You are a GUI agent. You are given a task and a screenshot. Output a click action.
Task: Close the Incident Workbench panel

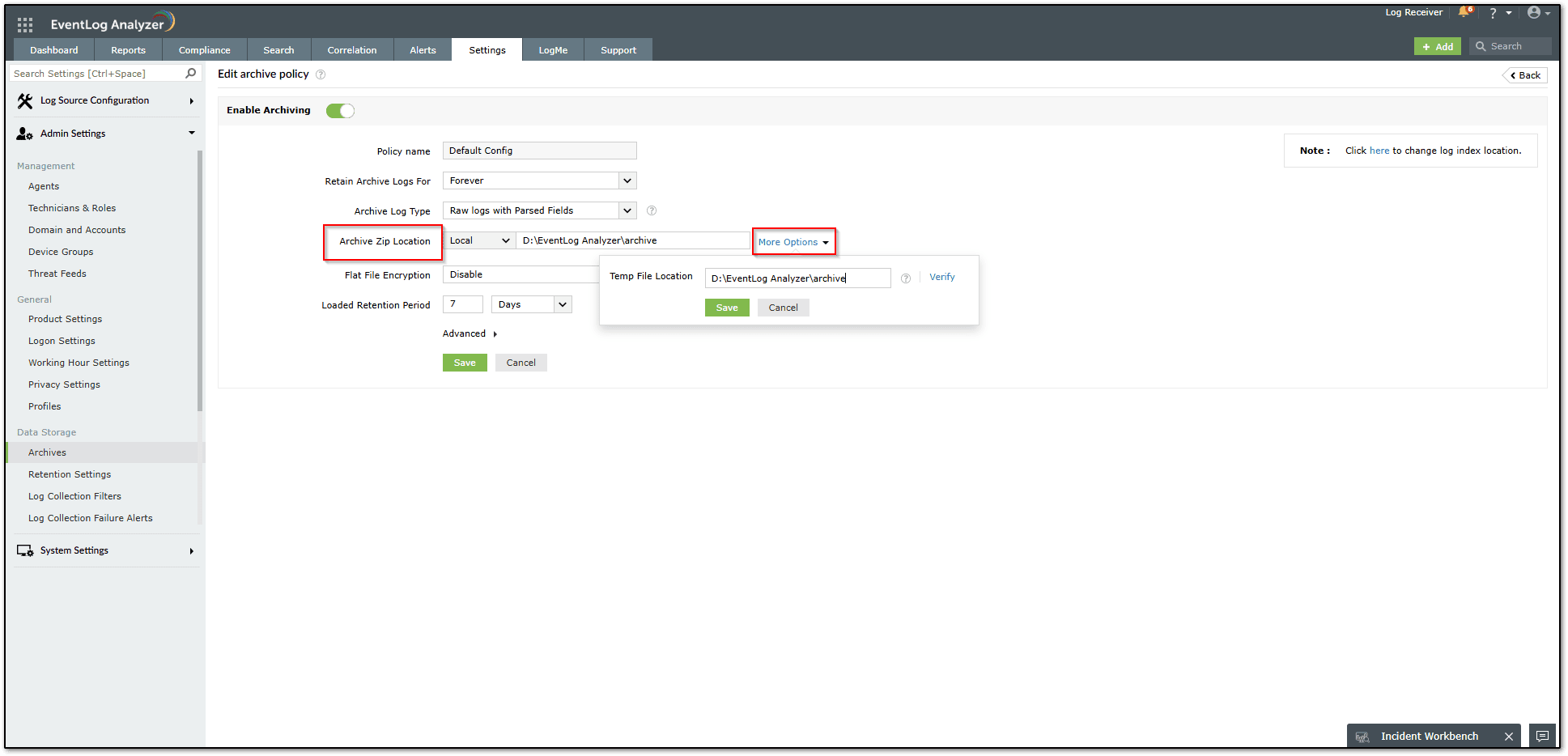point(1509,737)
